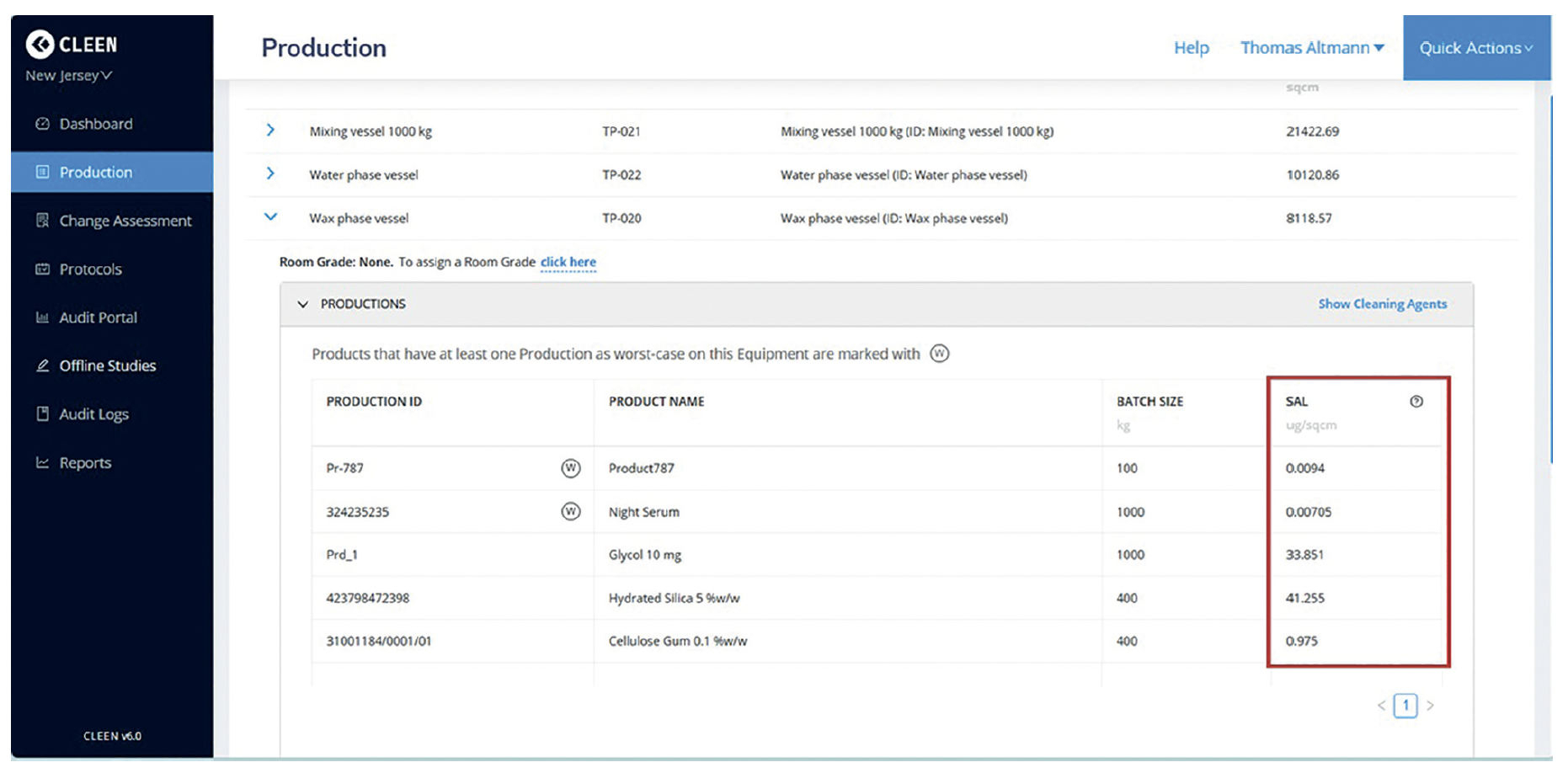Open the Quick Actions menu
Image resolution: width=1568 pixels, height=773 pixels.
[x=1475, y=48]
